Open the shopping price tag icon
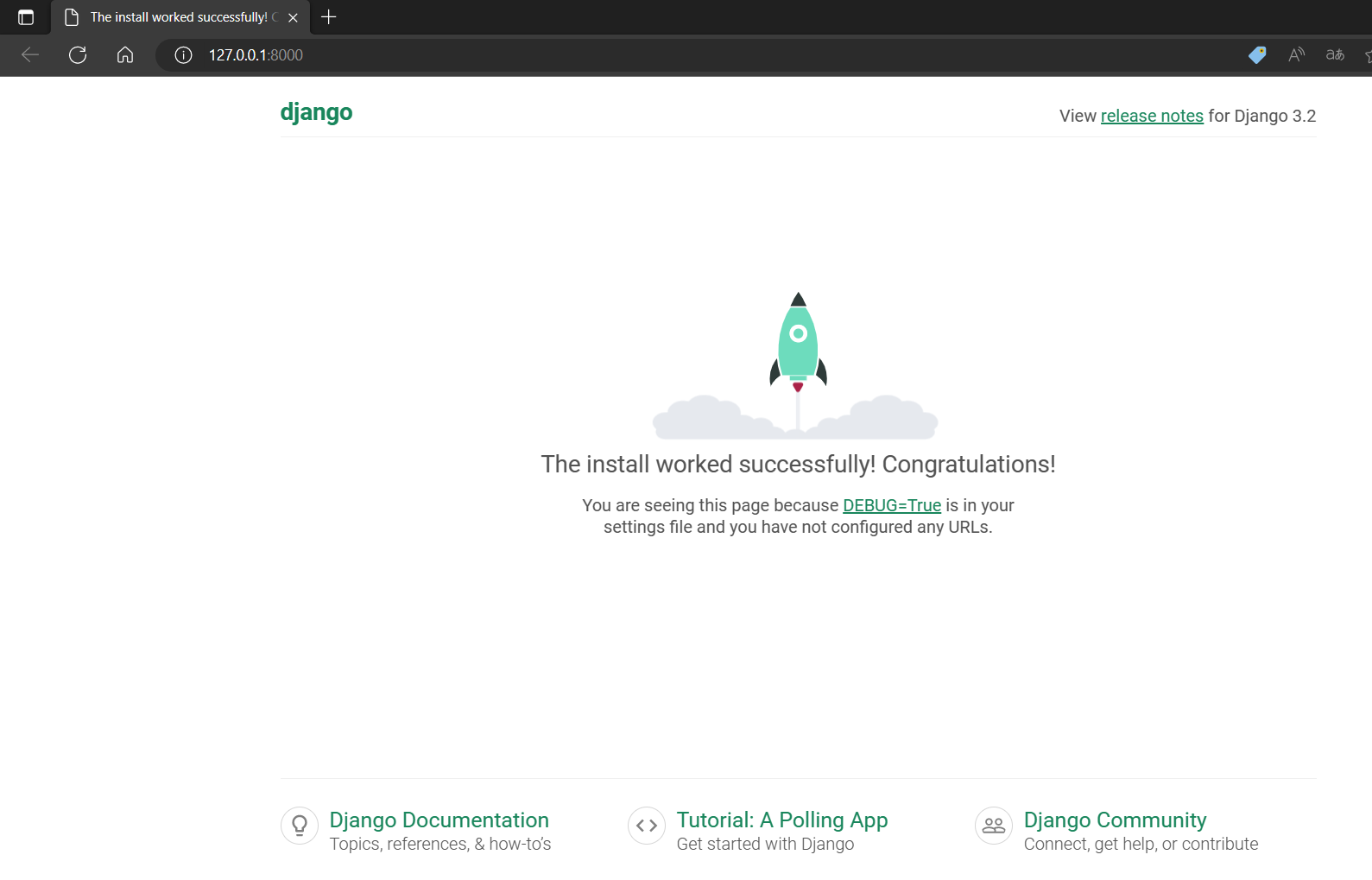1372x880 pixels. [1257, 55]
